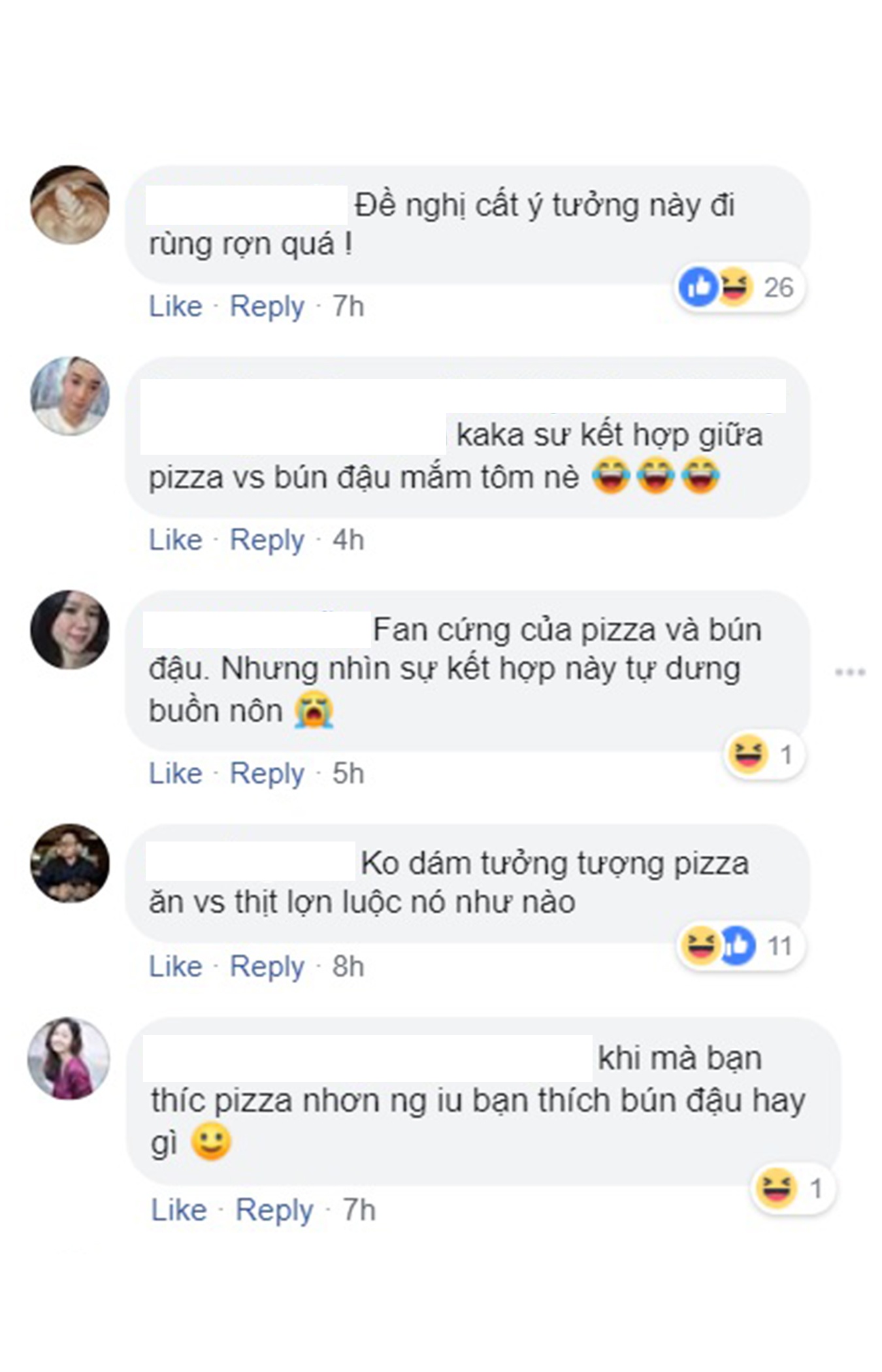
Task: Reply to the comment posted 5h ago
Action: [267, 774]
